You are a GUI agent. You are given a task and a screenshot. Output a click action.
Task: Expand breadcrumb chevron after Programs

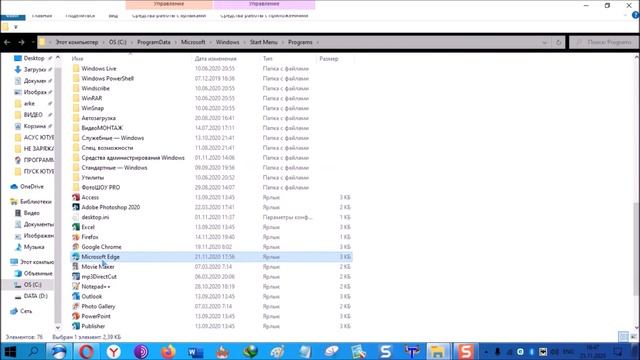point(318,42)
